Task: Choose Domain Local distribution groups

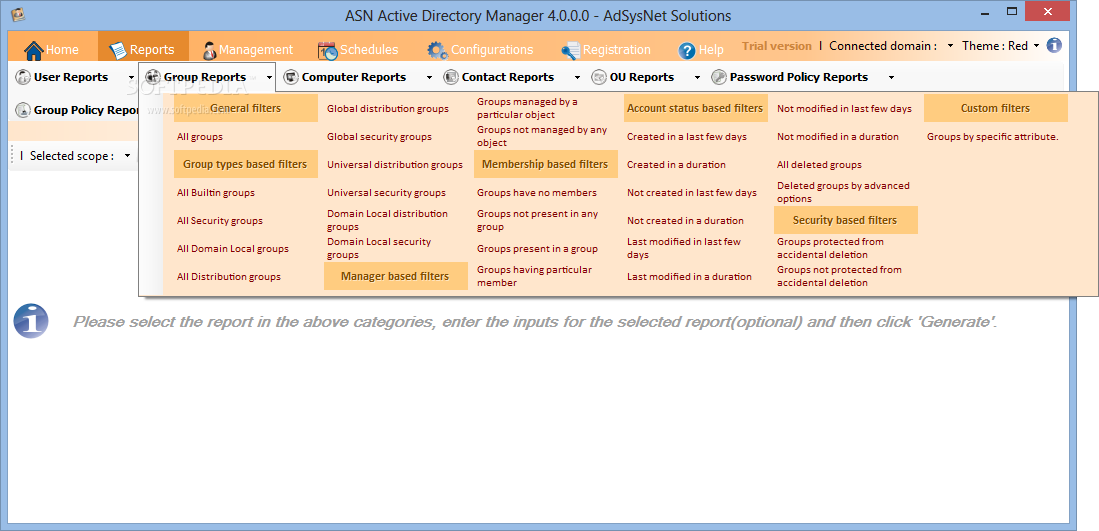Action: 388,220
